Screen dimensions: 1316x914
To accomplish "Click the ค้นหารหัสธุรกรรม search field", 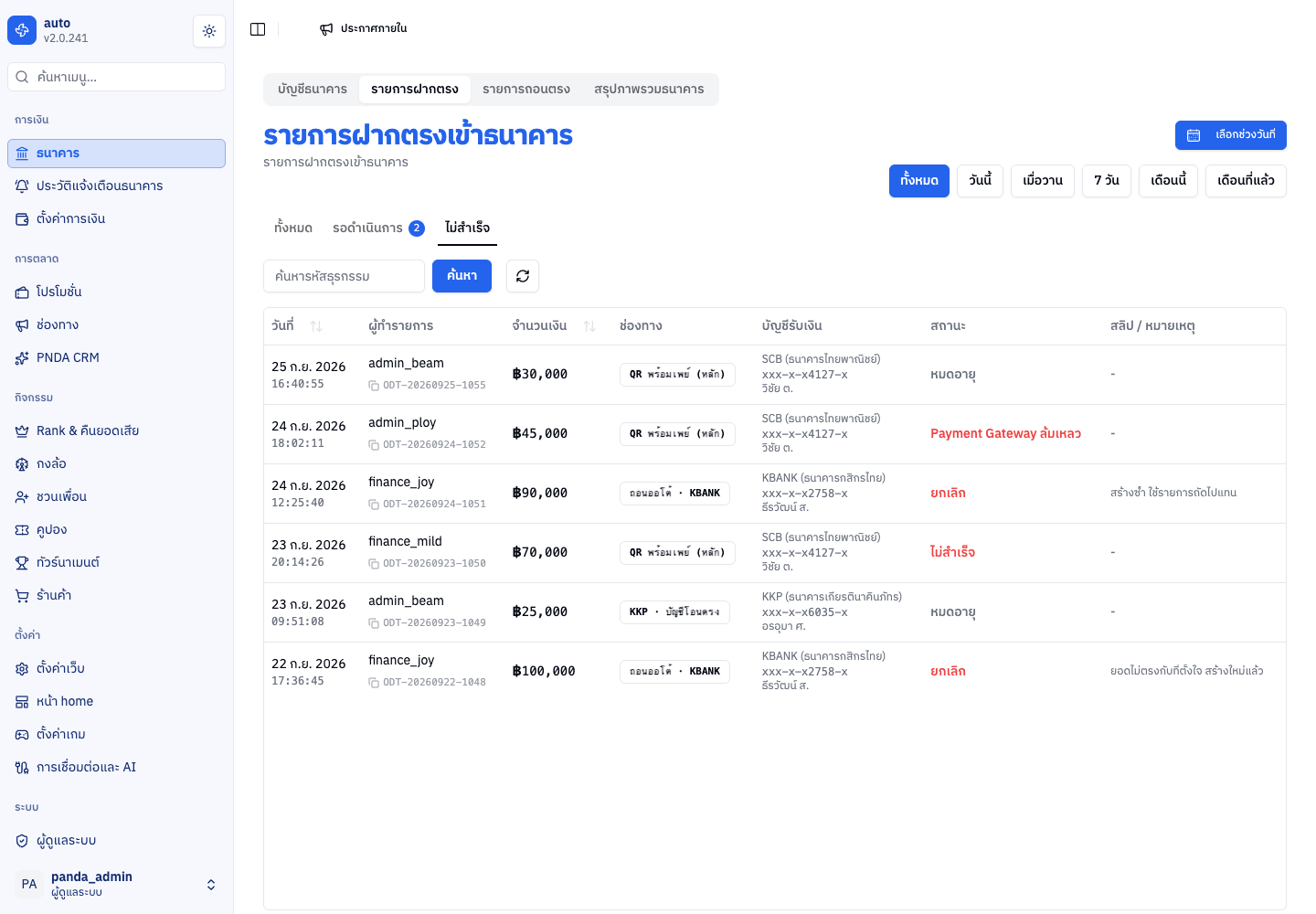I will 344,276.
